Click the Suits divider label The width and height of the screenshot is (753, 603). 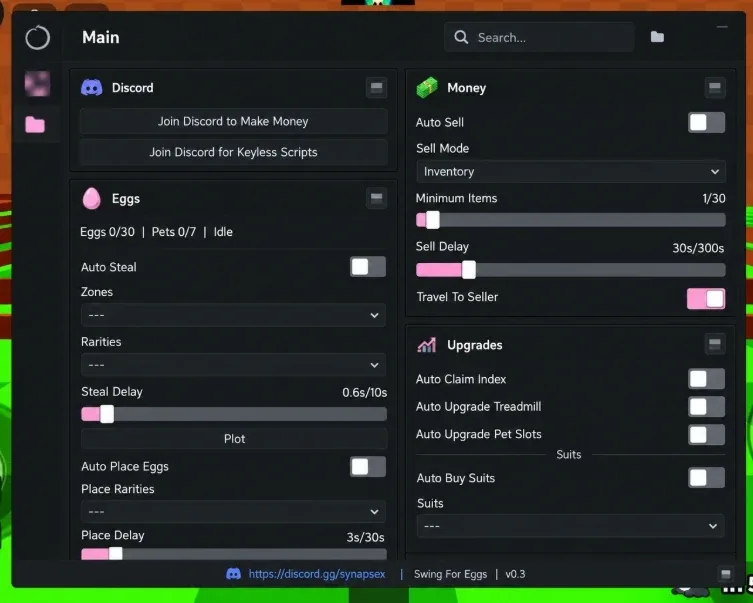tap(569, 455)
